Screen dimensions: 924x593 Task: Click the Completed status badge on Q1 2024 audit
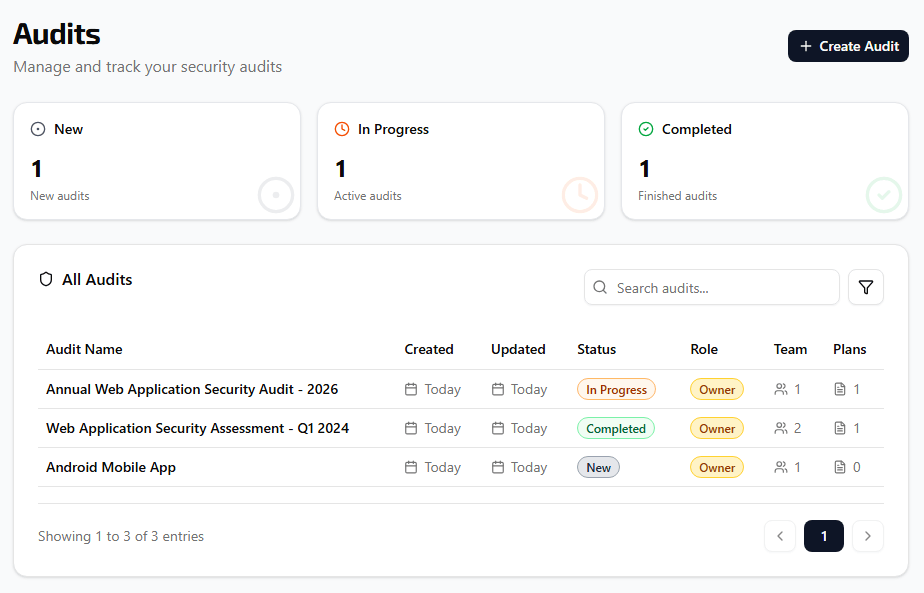[x=616, y=428]
